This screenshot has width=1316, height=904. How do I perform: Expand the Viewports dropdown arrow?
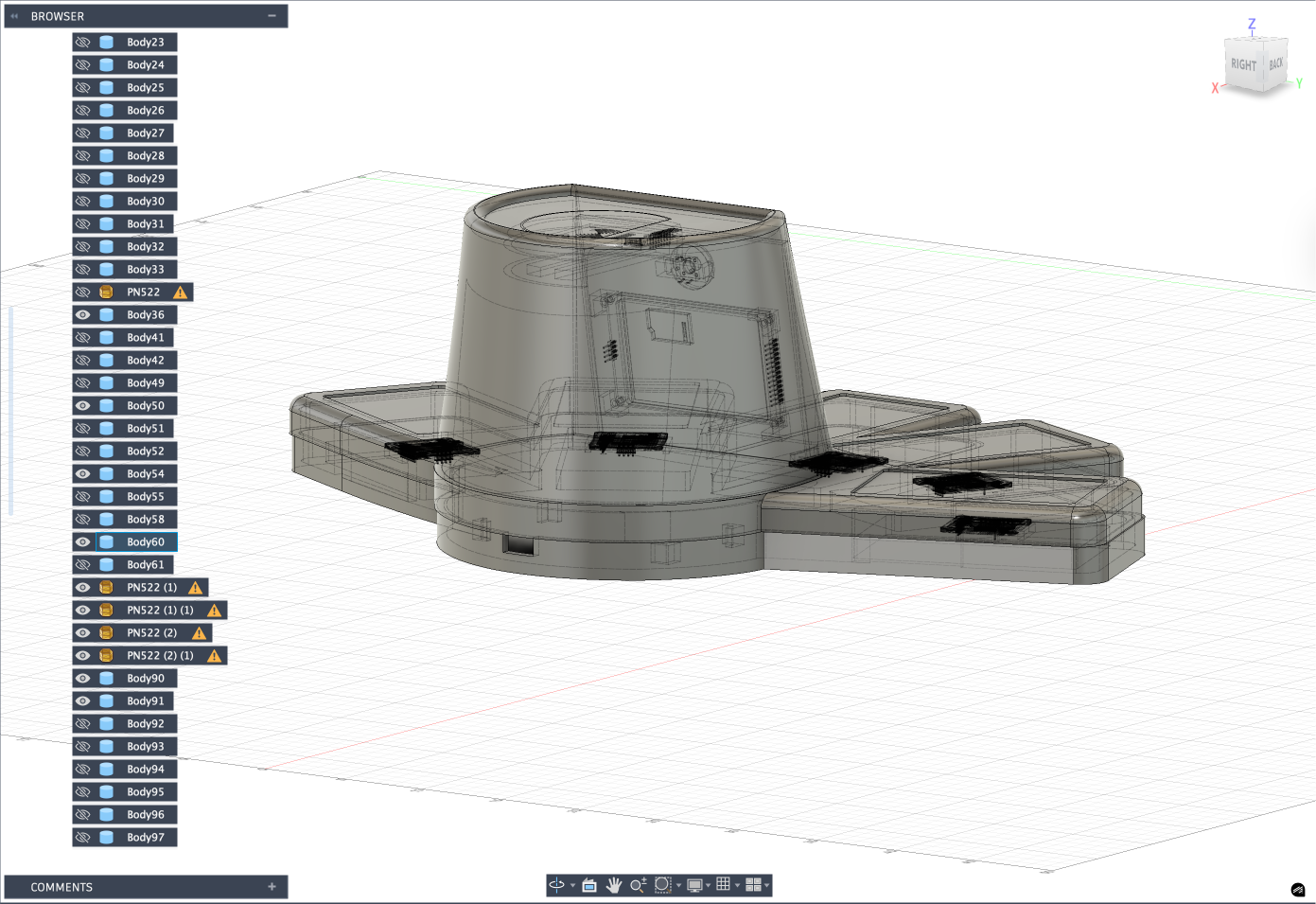pos(766,886)
